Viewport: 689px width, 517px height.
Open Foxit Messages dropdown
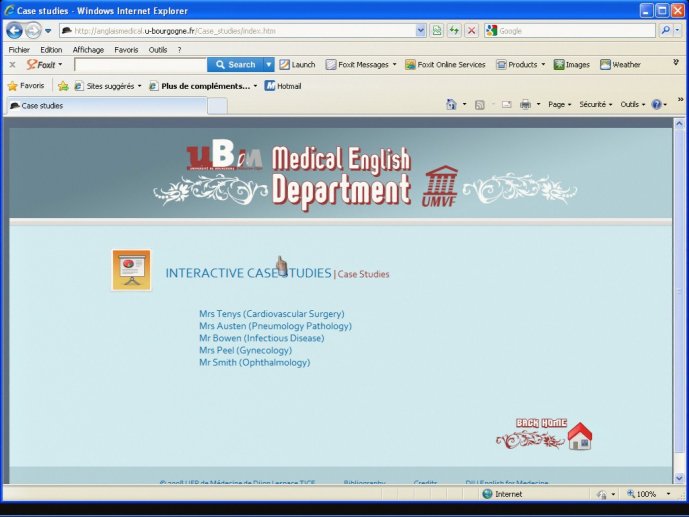(361, 65)
